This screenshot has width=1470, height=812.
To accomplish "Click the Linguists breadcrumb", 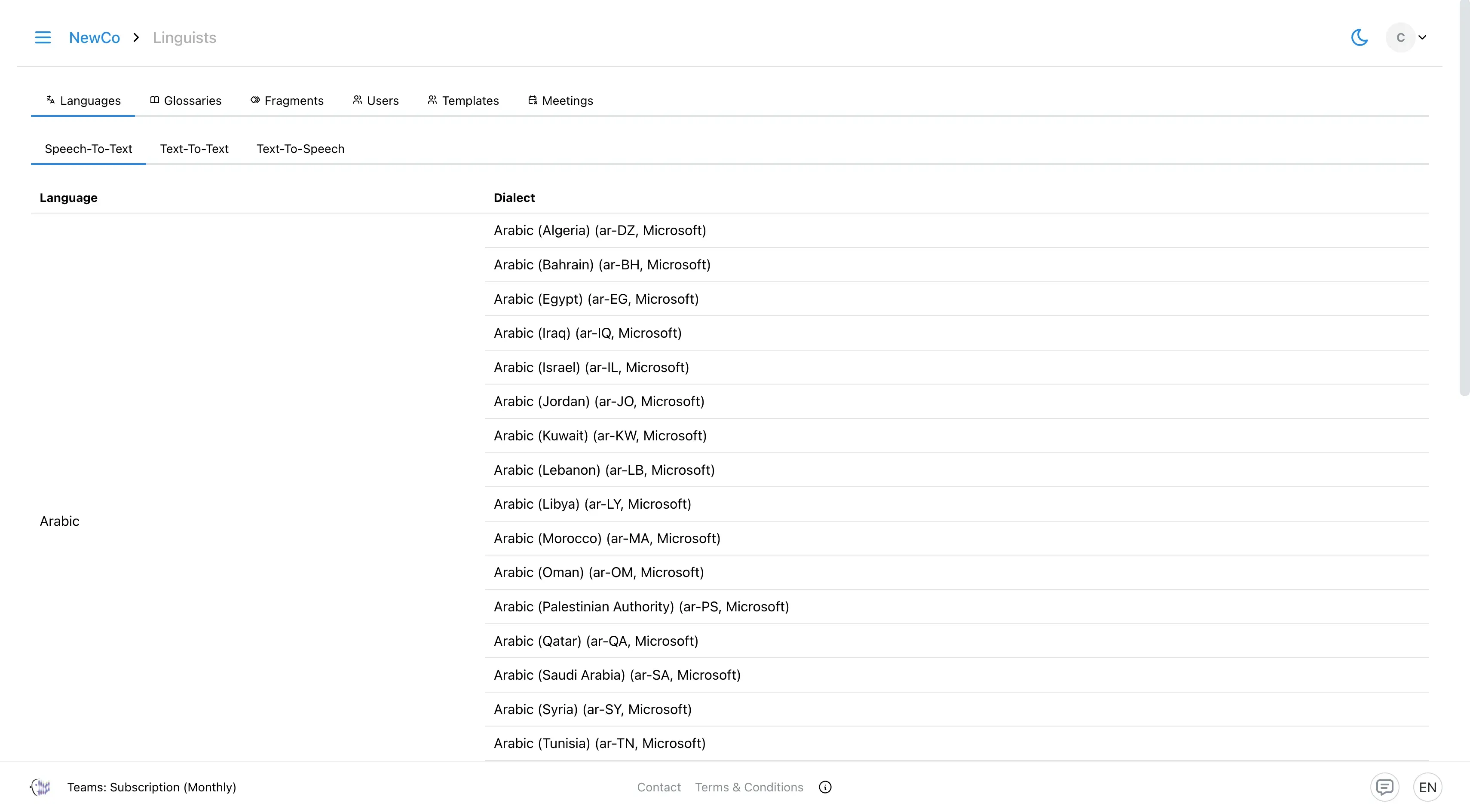I will 184,38.
